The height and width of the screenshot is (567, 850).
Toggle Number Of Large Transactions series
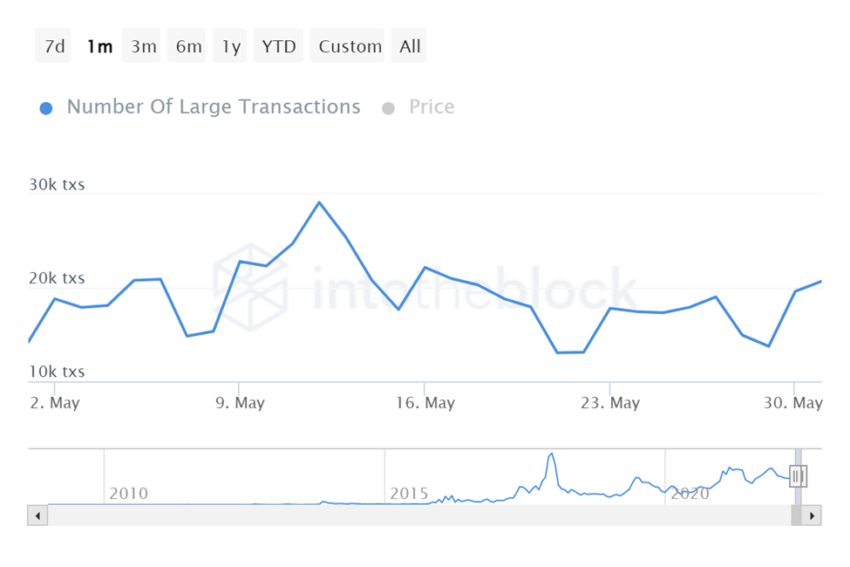click(x=213, y=107)
